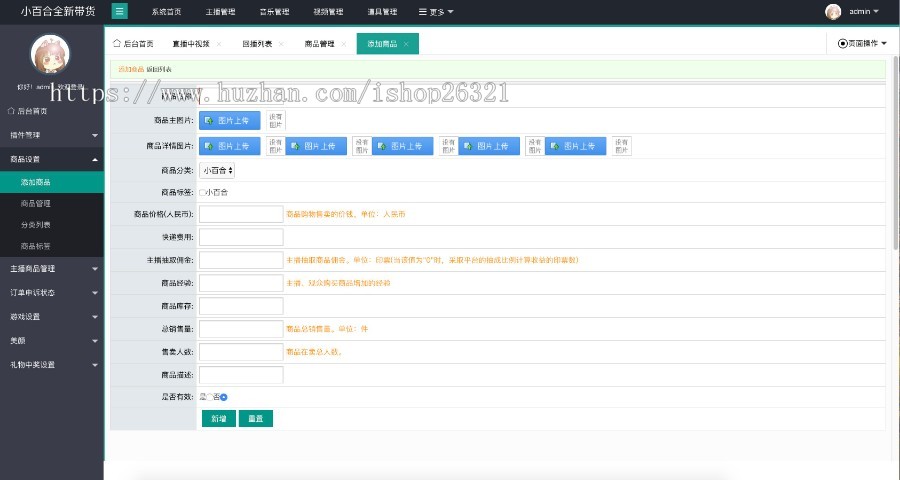This screenshot has width=900, height=480.
Task: Click 图片上传 button for 商品主图片
Action: 230,120
